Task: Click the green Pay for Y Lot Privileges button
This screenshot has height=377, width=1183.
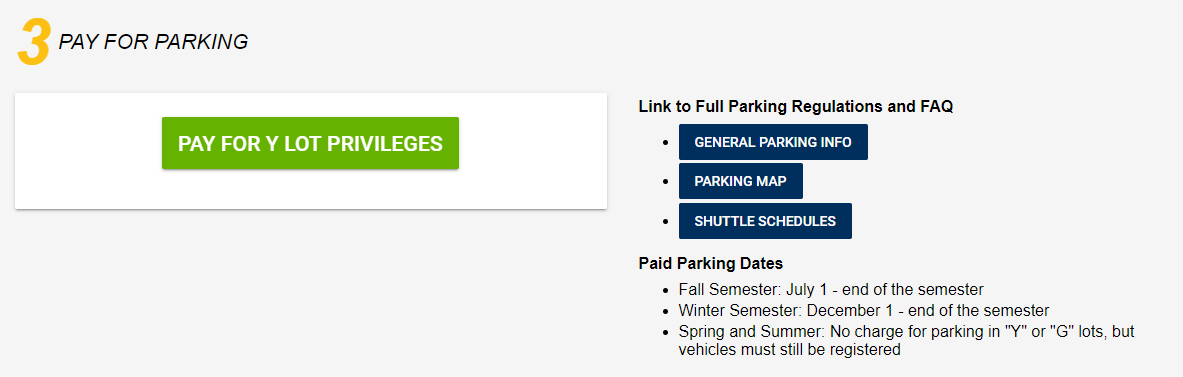Action: pos(310,143)
